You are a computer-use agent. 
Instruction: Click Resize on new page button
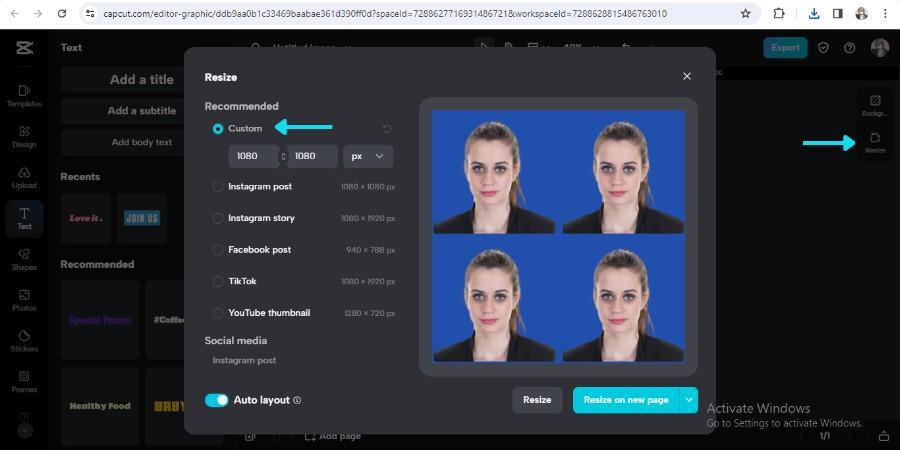(626, 400)
